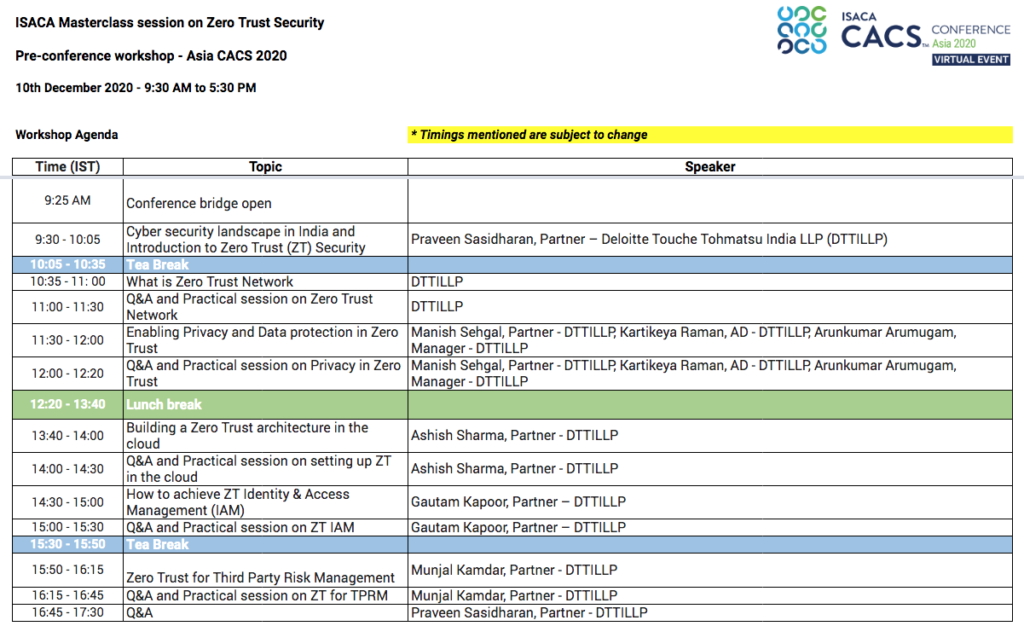
Task: Click 'Enabling Privacy and Data protection in Zero Trust'
Action: [x=265, y=340]
